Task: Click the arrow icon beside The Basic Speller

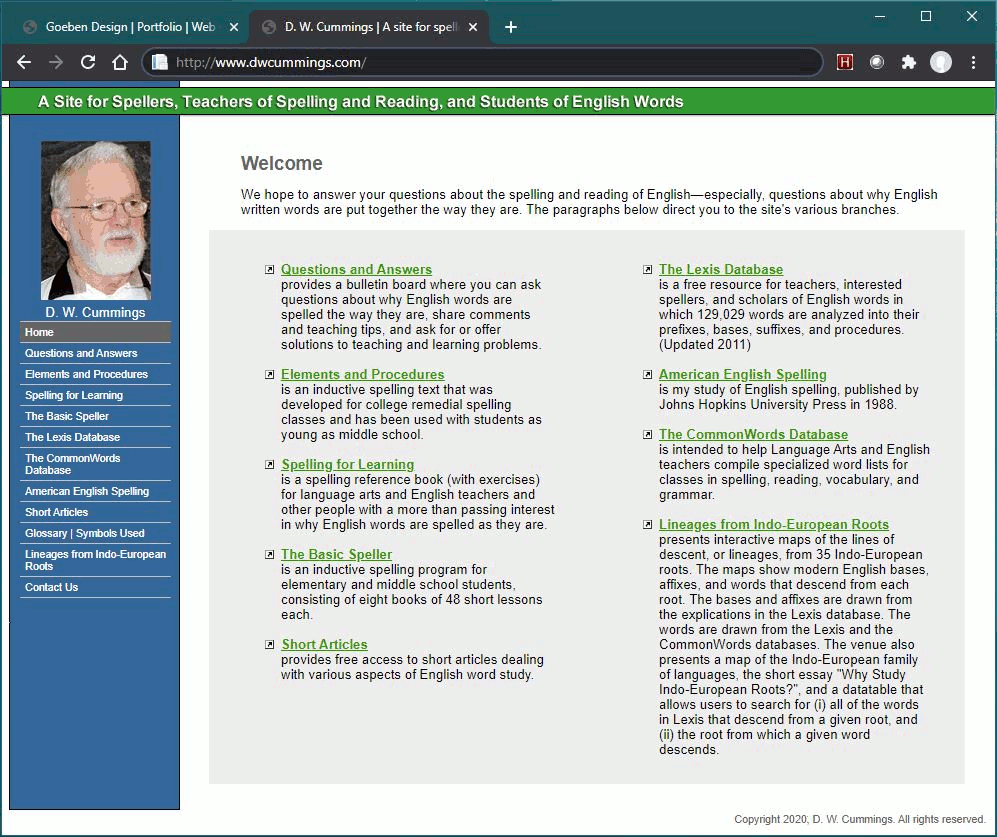Action: pyautogui.click(x=270, y=555)
